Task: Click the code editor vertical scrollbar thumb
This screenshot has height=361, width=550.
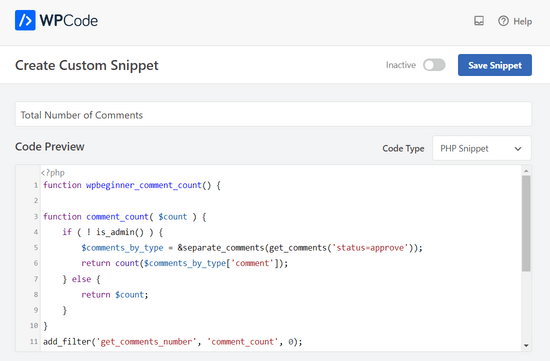Action: coord(526,223)
